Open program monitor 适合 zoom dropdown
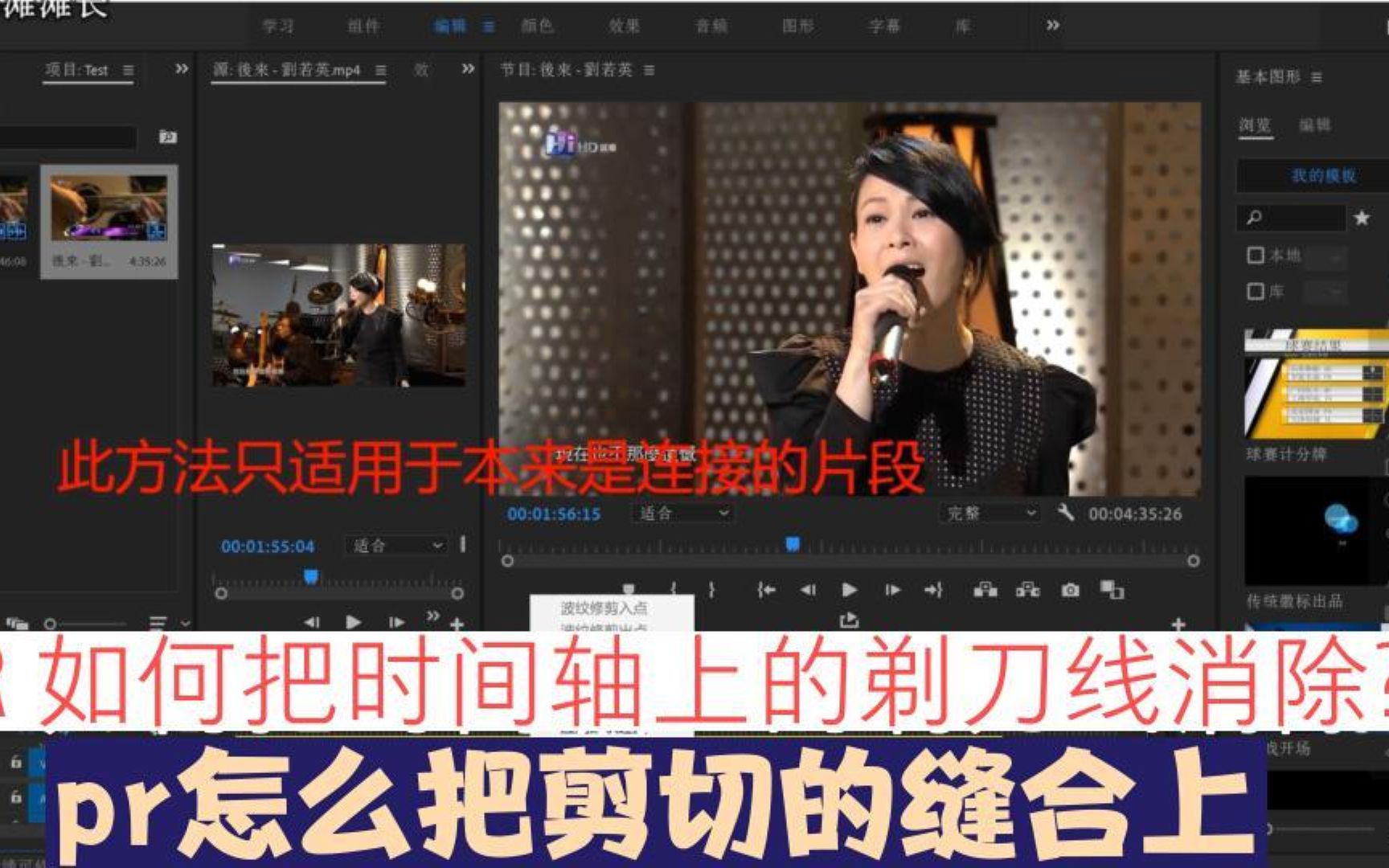Image resolution: width=1389 pixels, height=868 pixels. [x=682, y=513]
